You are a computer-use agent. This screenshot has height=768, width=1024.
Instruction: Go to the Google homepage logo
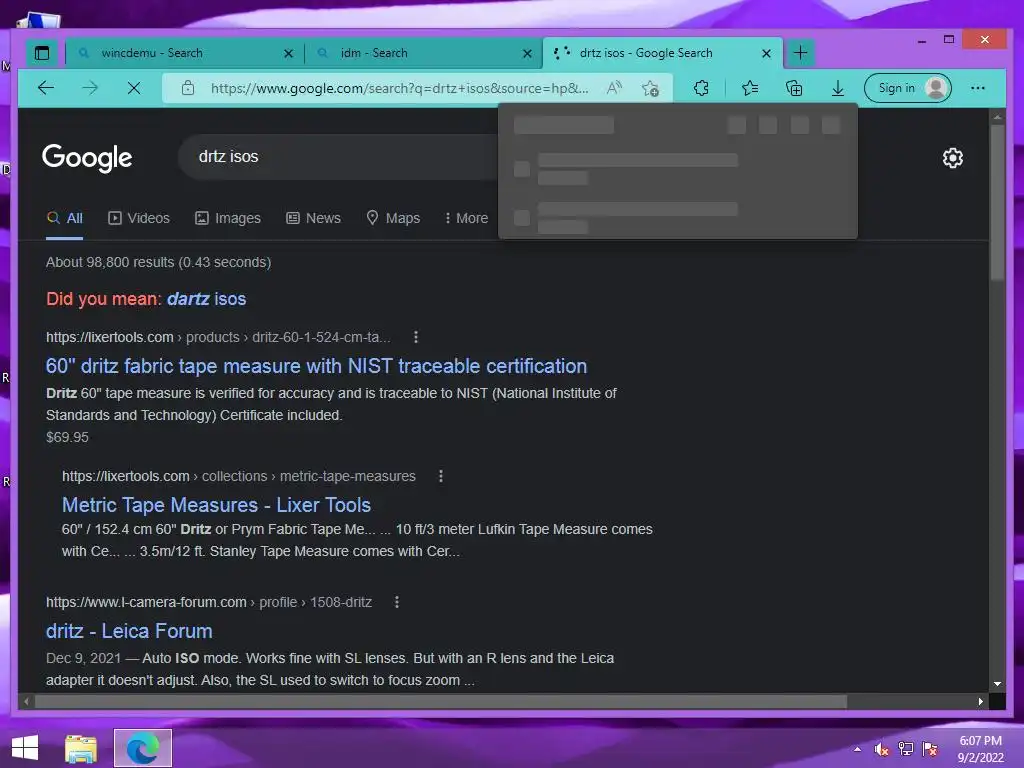coord(87,157)
